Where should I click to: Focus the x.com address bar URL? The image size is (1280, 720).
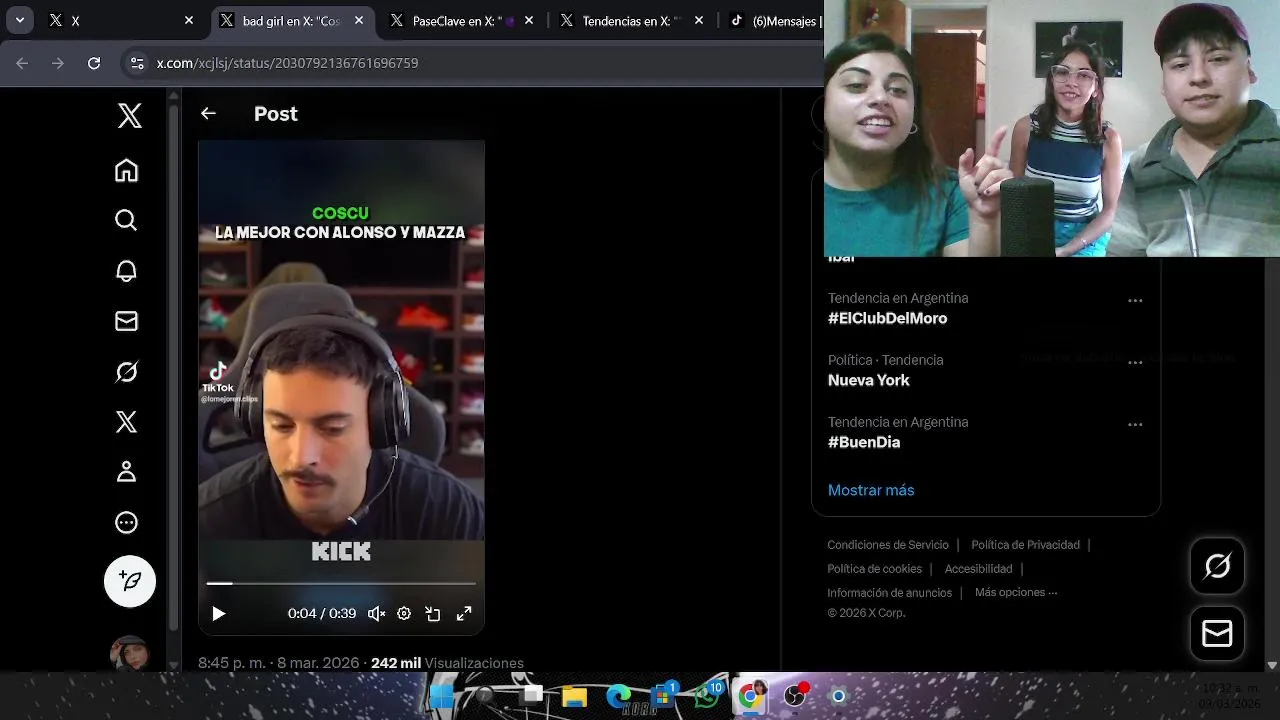287,63
